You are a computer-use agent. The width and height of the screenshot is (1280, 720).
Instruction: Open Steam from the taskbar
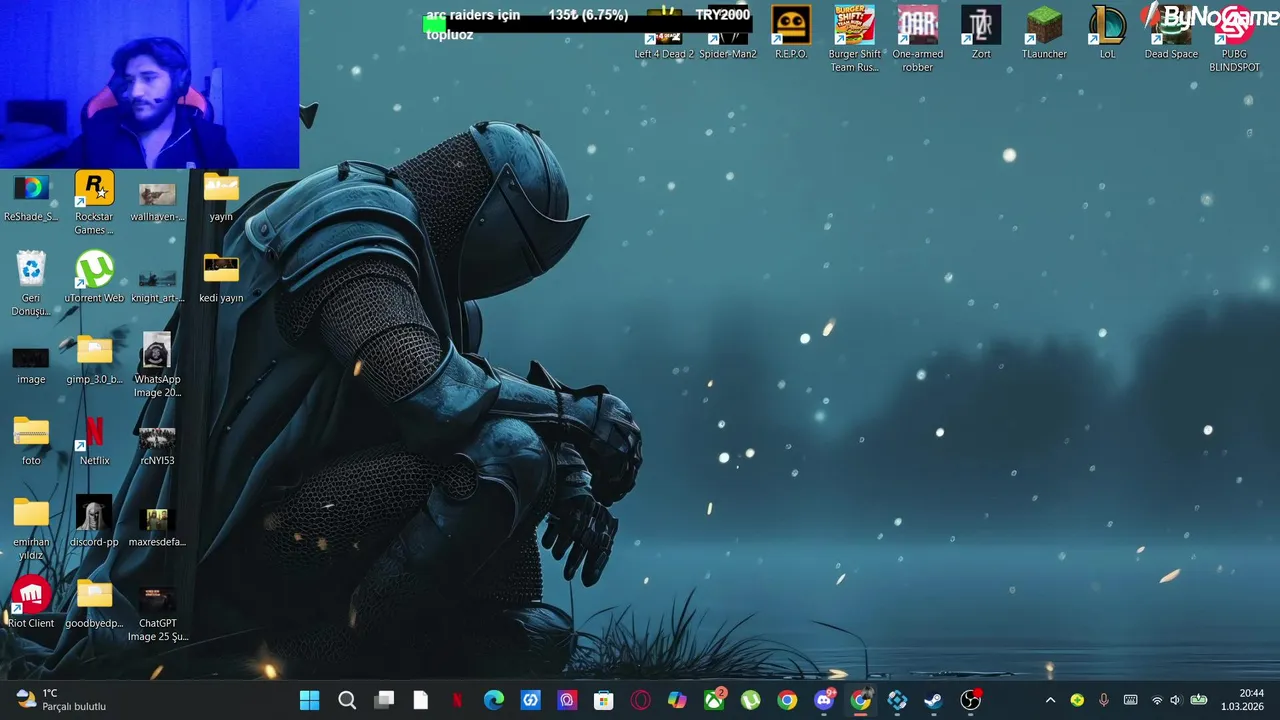click(934, 700)
